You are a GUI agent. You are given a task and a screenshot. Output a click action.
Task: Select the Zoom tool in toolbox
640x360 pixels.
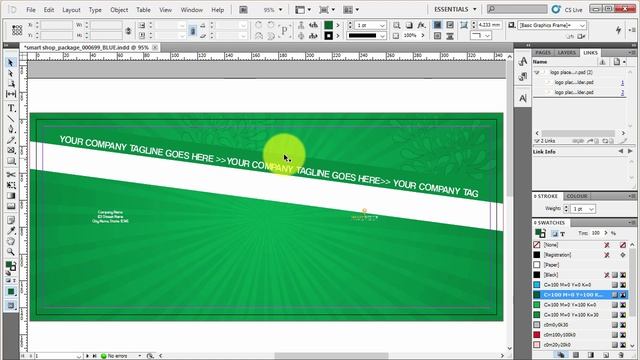click(11, 251)
